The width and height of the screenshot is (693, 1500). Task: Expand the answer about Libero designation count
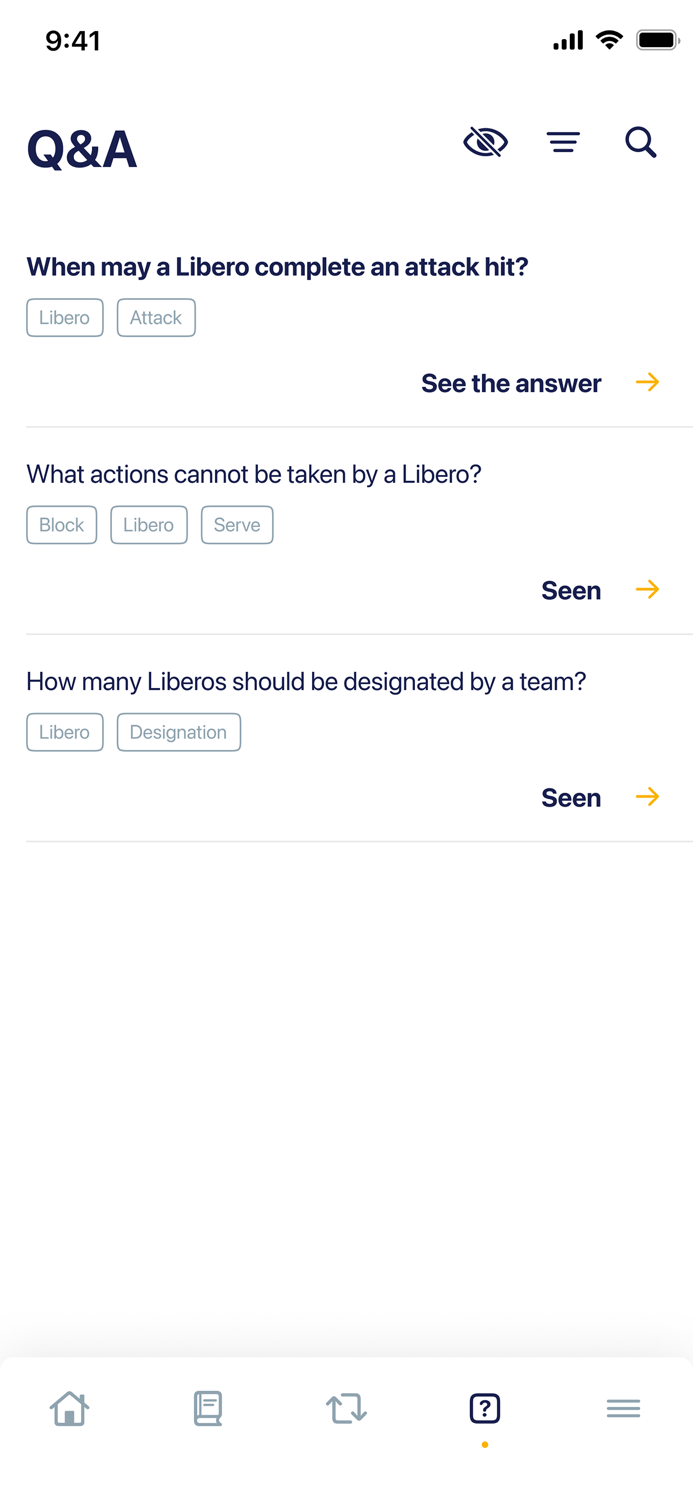click(x=570, y=797)
